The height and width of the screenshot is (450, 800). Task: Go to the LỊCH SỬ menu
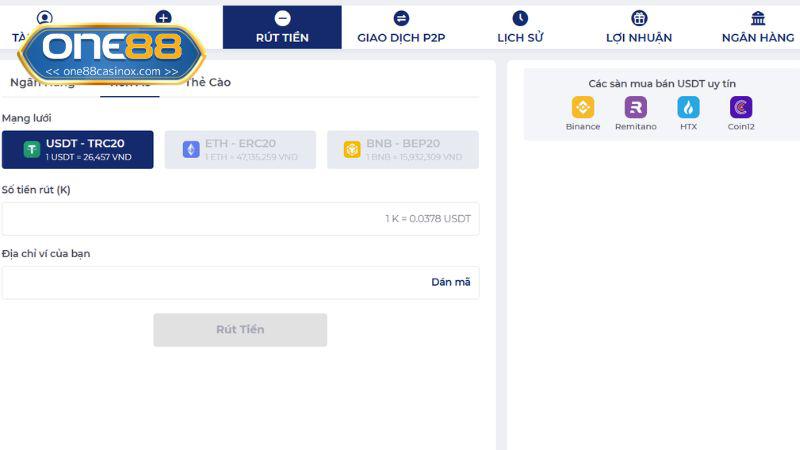(x=520, y=38)
